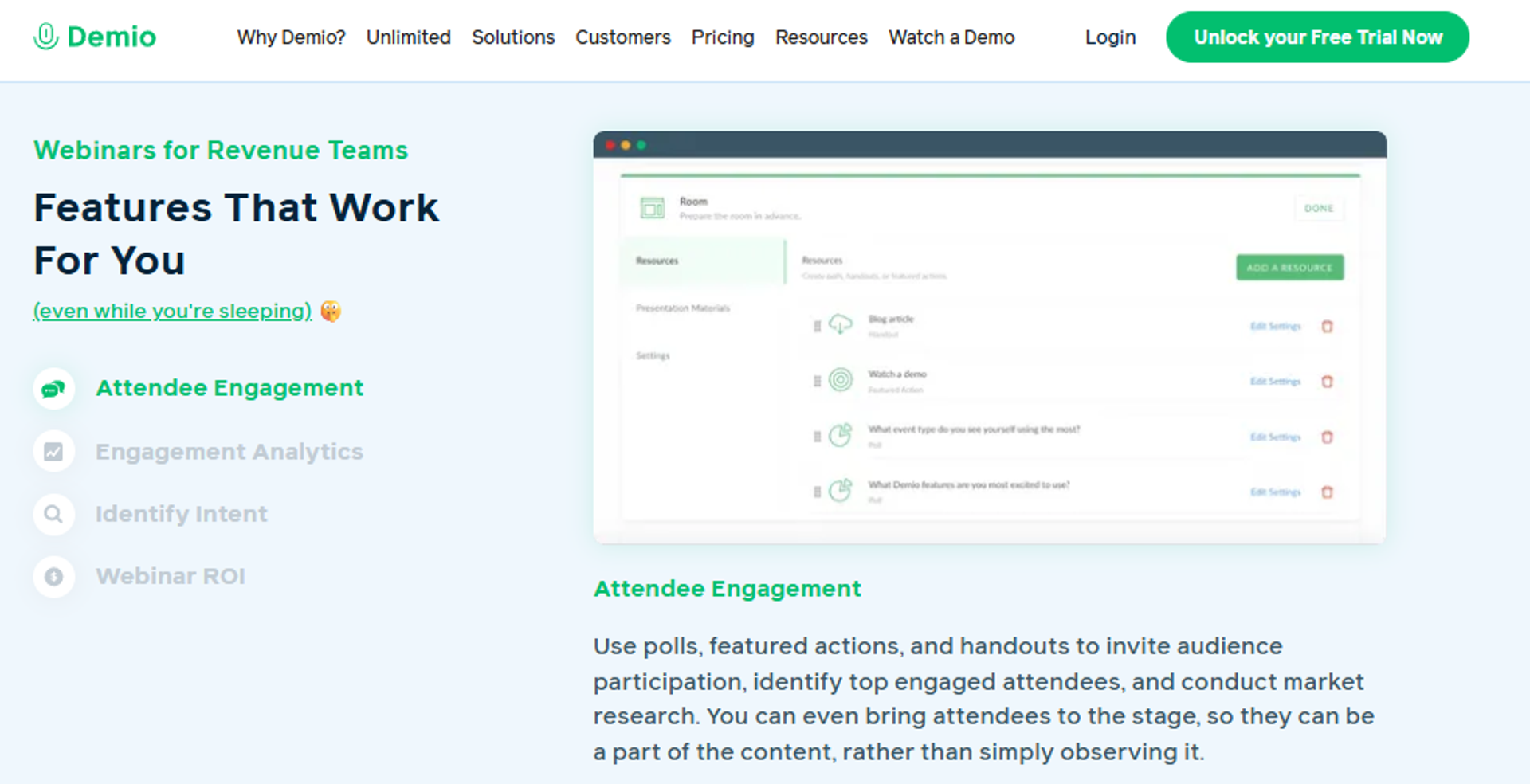Click the Watch a Demo link
This screenshot has width=1530, height=784.
[951, 37]
